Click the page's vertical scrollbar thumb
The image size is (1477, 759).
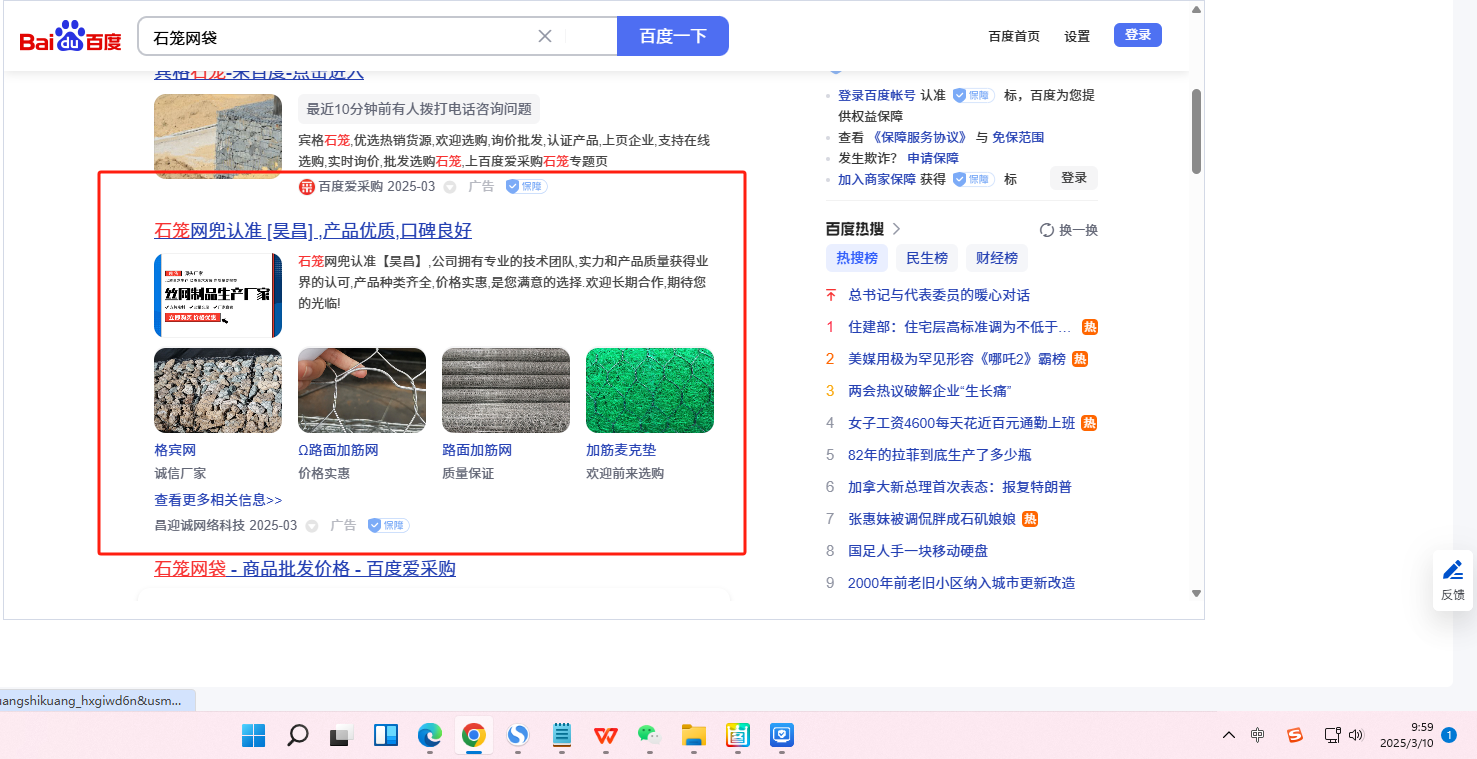coord(1196,130)
